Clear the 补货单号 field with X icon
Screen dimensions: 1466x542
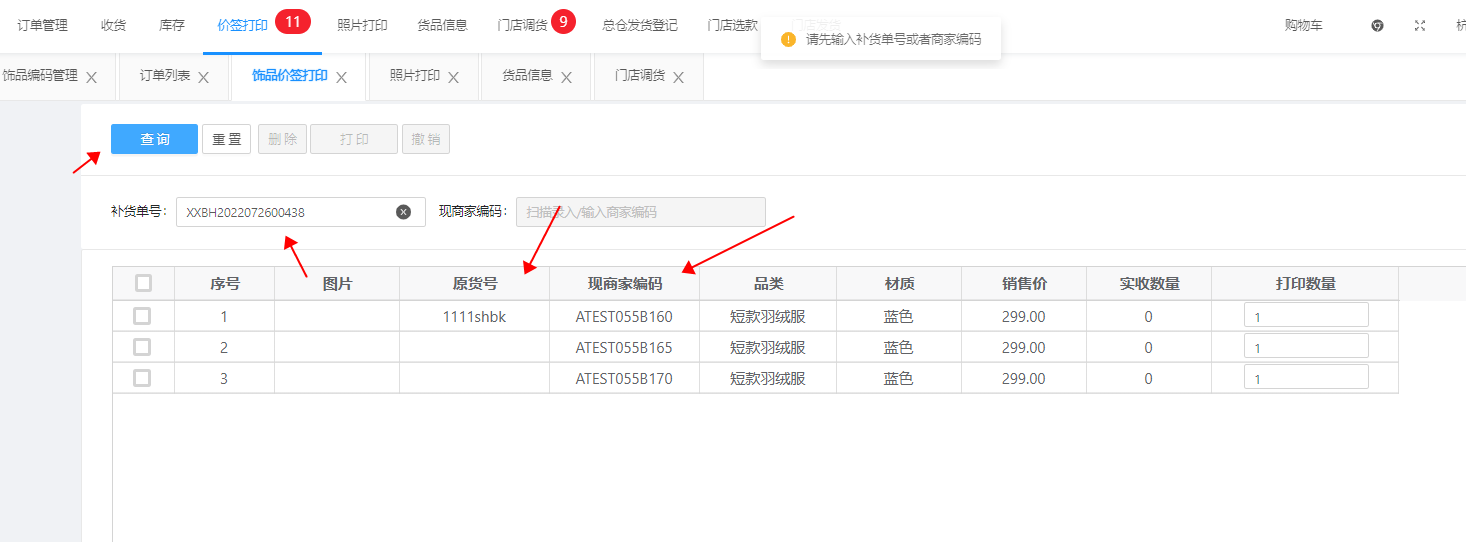pos(403,212)
